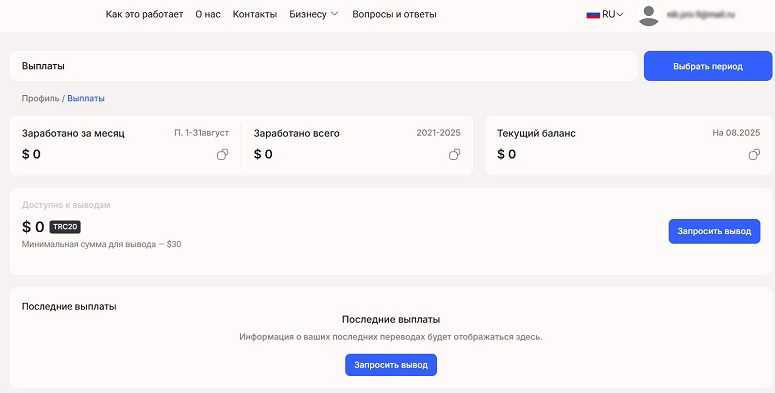Viewport: 775px width, 393px height.
Task: Open Вопросы и ответы page
Action: 394,14
